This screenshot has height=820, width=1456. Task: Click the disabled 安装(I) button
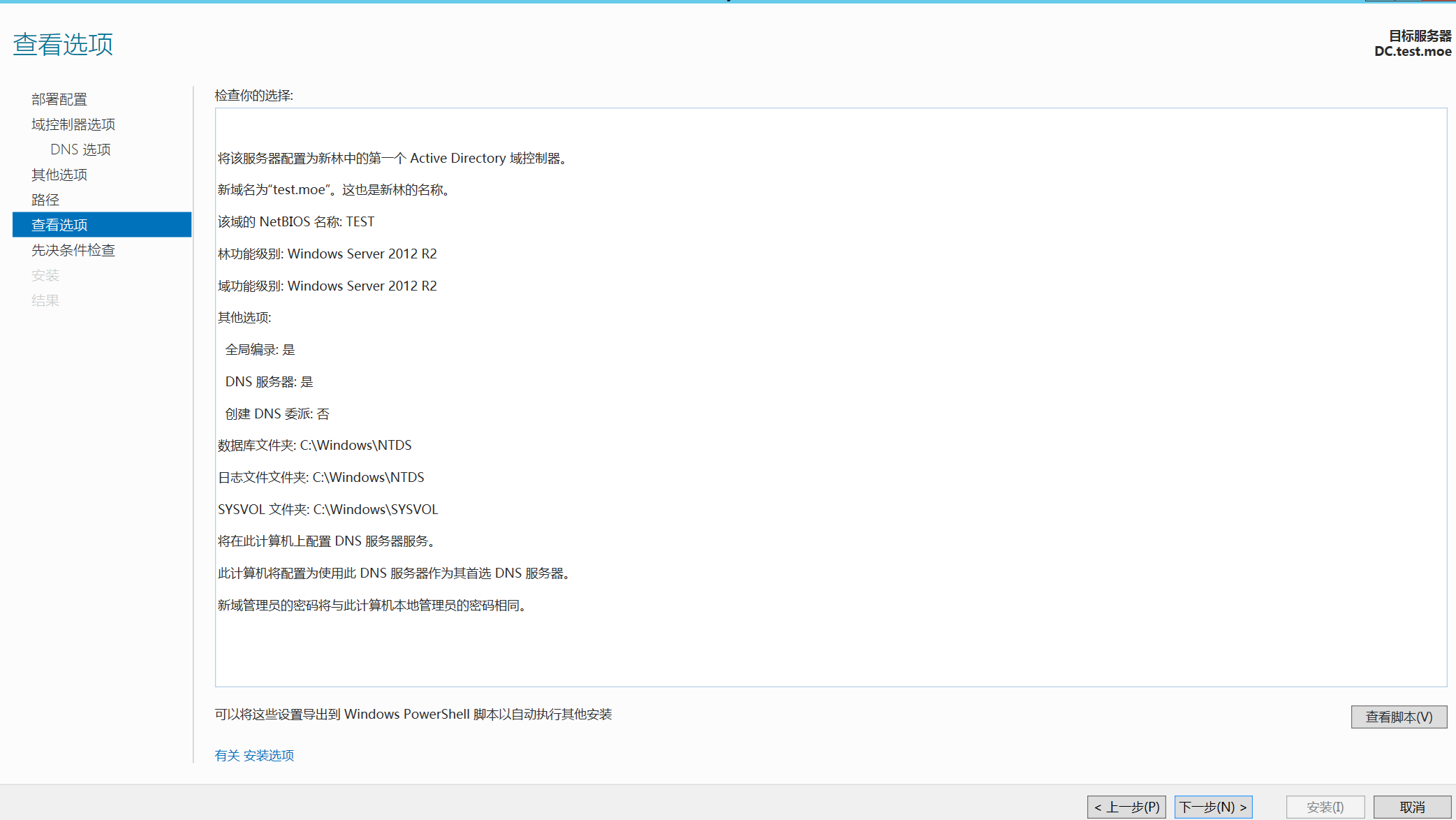tap(1325, 807)
